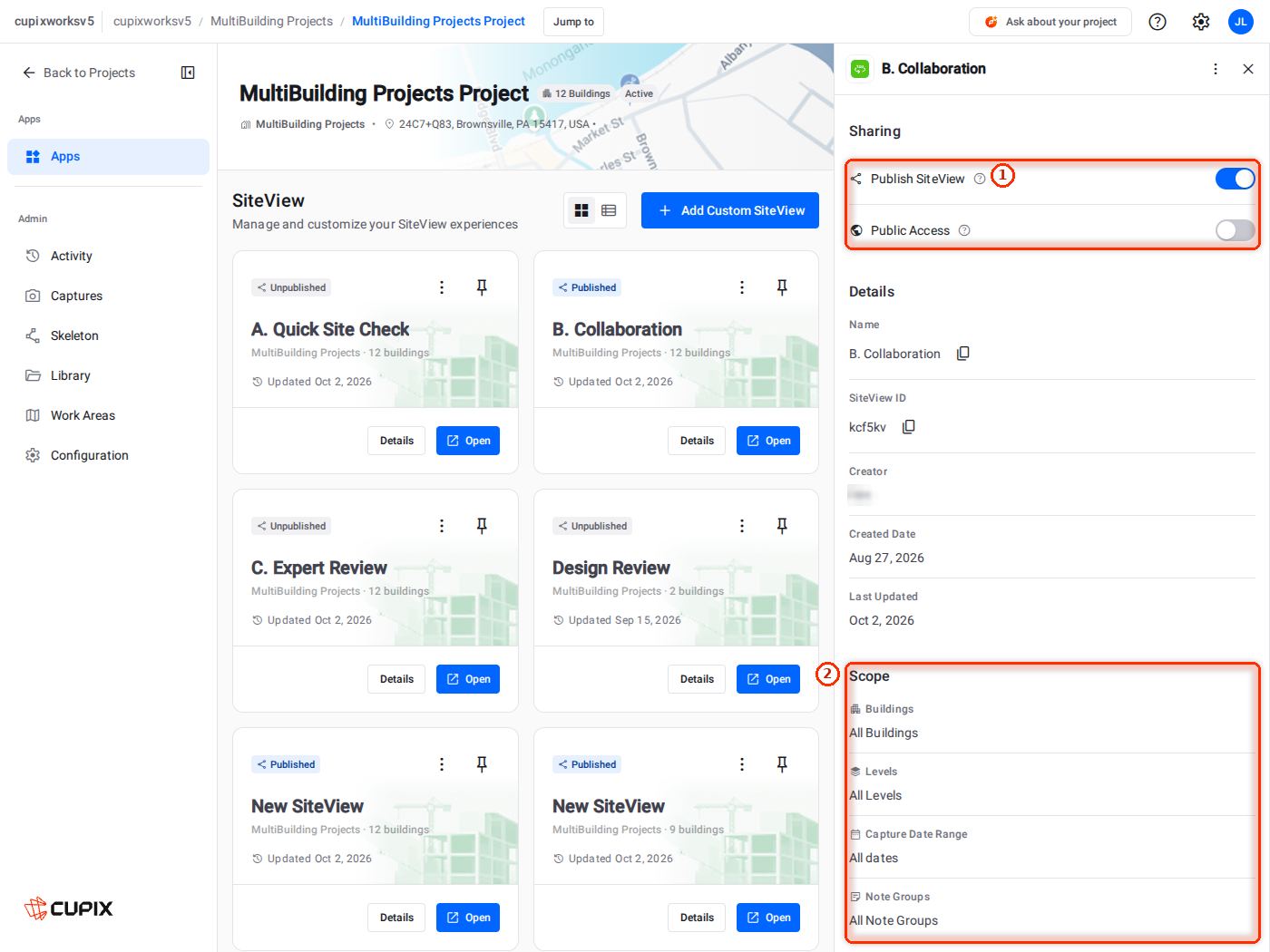Open JL user avatar menu
The image size is (1270, 952).
[x=1241, y=22]
